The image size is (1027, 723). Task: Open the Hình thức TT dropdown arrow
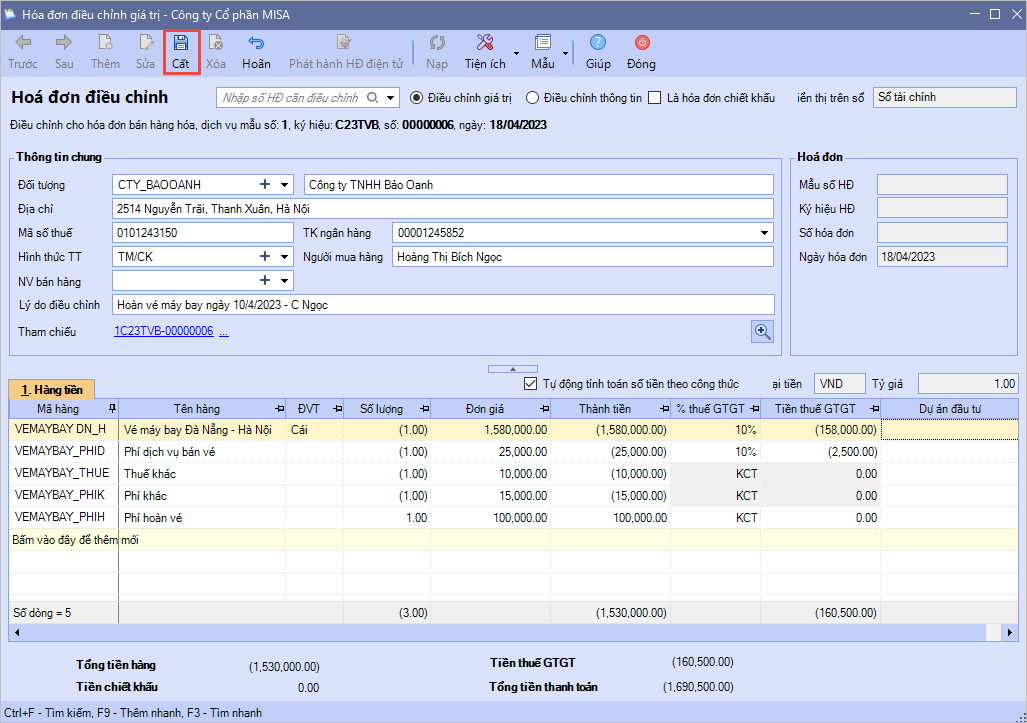point(285,257)
